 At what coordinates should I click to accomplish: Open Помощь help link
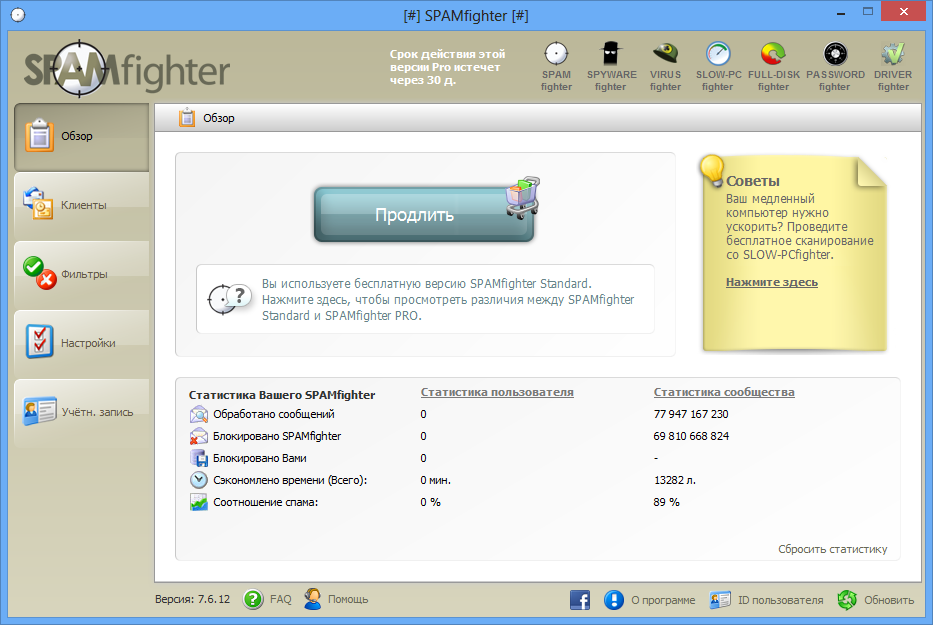[x=348, y=599]
